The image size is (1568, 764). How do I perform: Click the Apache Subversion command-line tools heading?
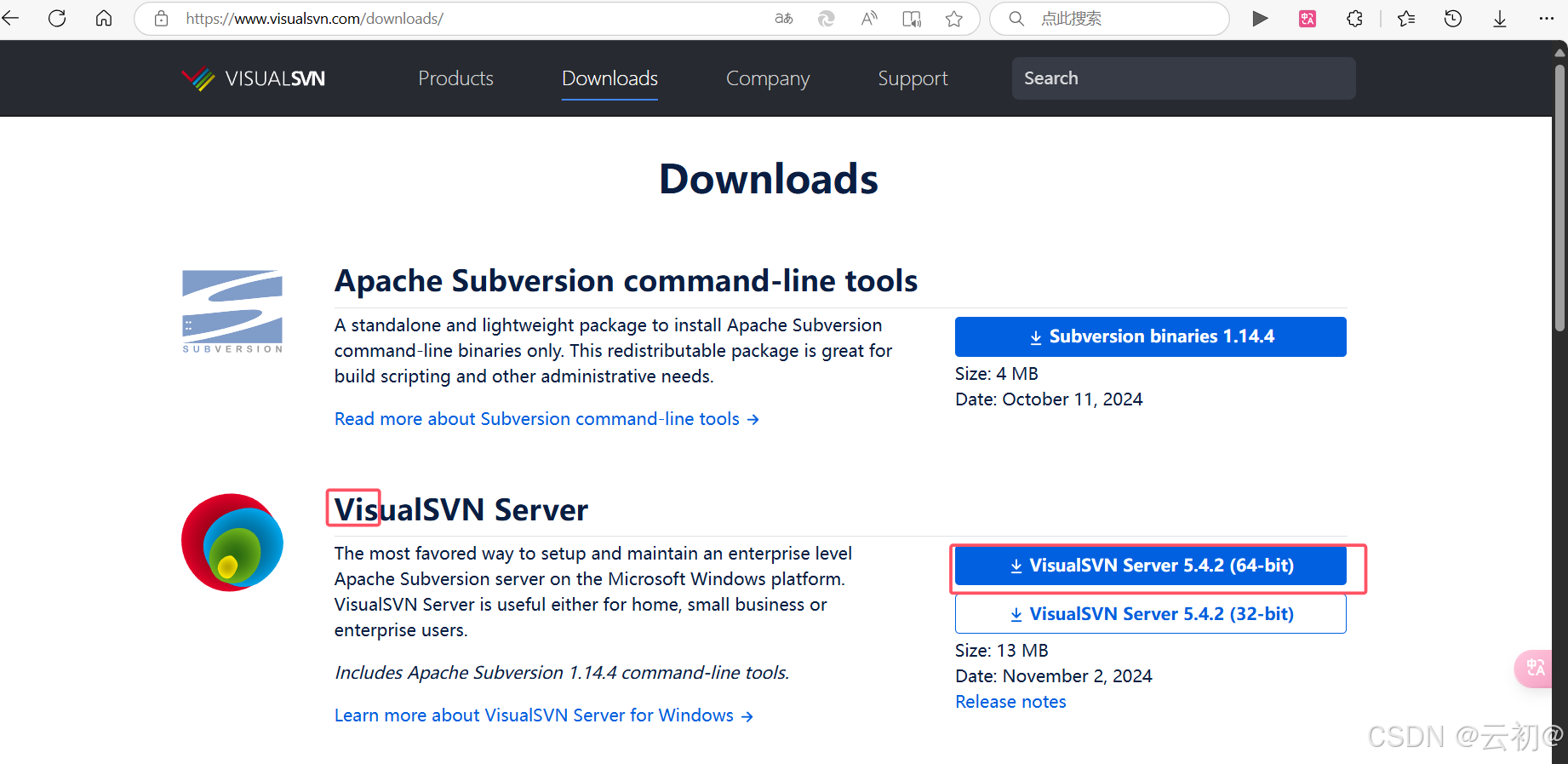click(626, 280)
